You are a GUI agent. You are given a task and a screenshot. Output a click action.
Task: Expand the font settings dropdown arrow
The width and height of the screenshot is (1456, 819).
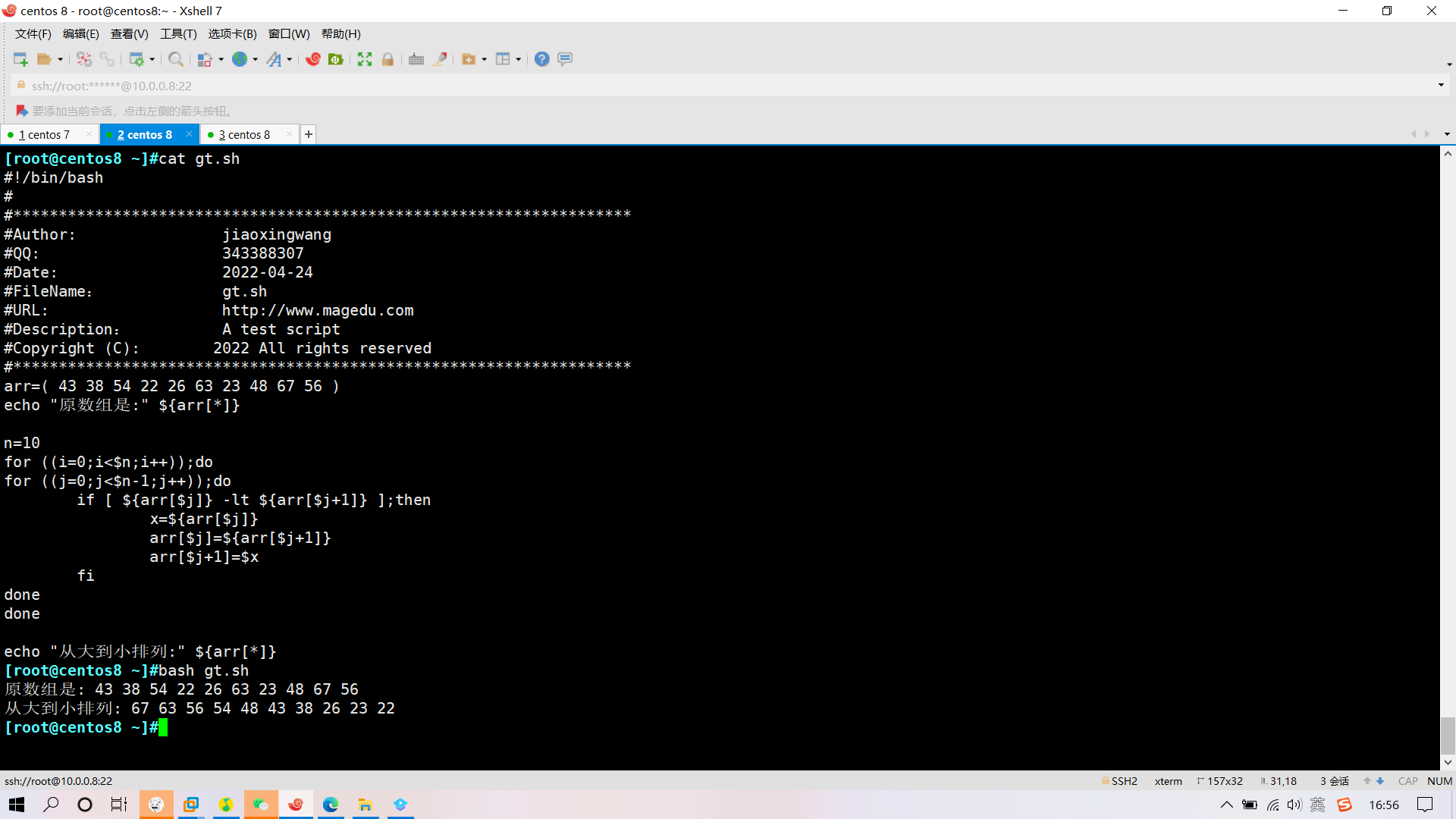290,59
